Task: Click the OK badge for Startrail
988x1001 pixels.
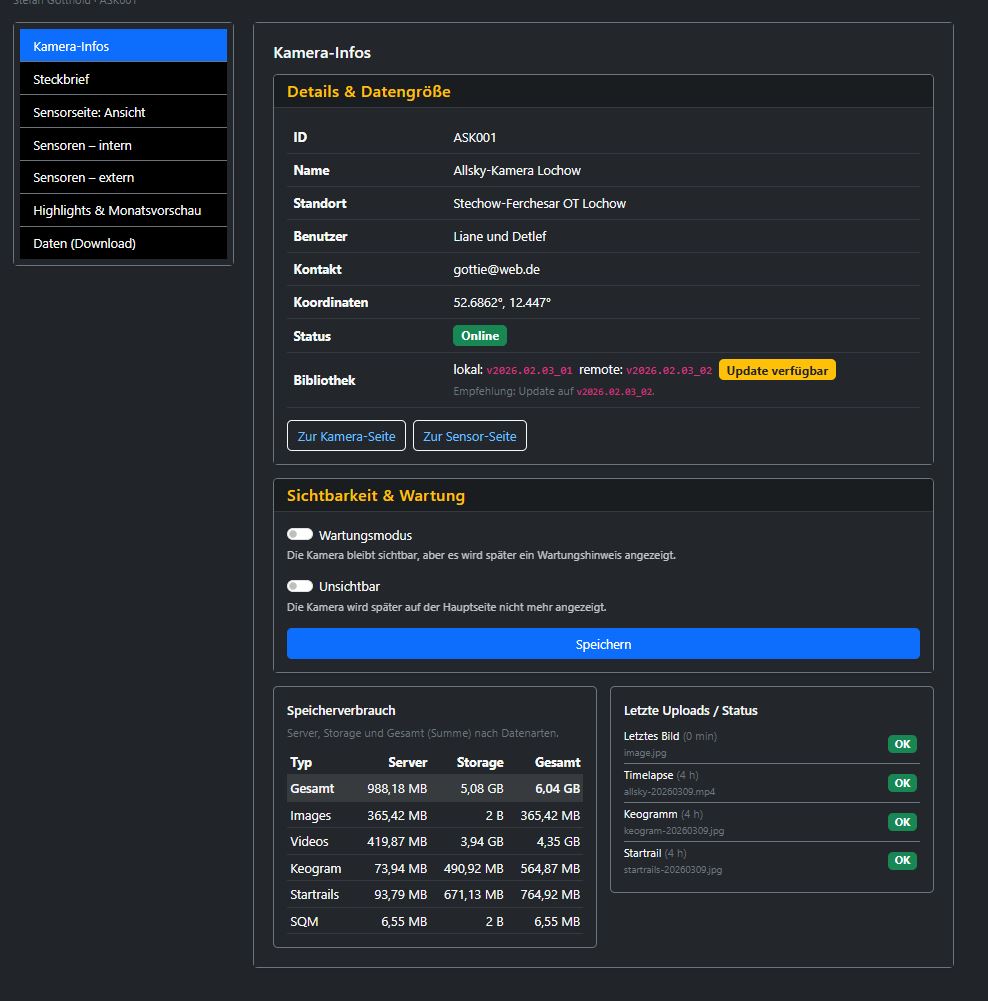Action: [x=902, y=860]
